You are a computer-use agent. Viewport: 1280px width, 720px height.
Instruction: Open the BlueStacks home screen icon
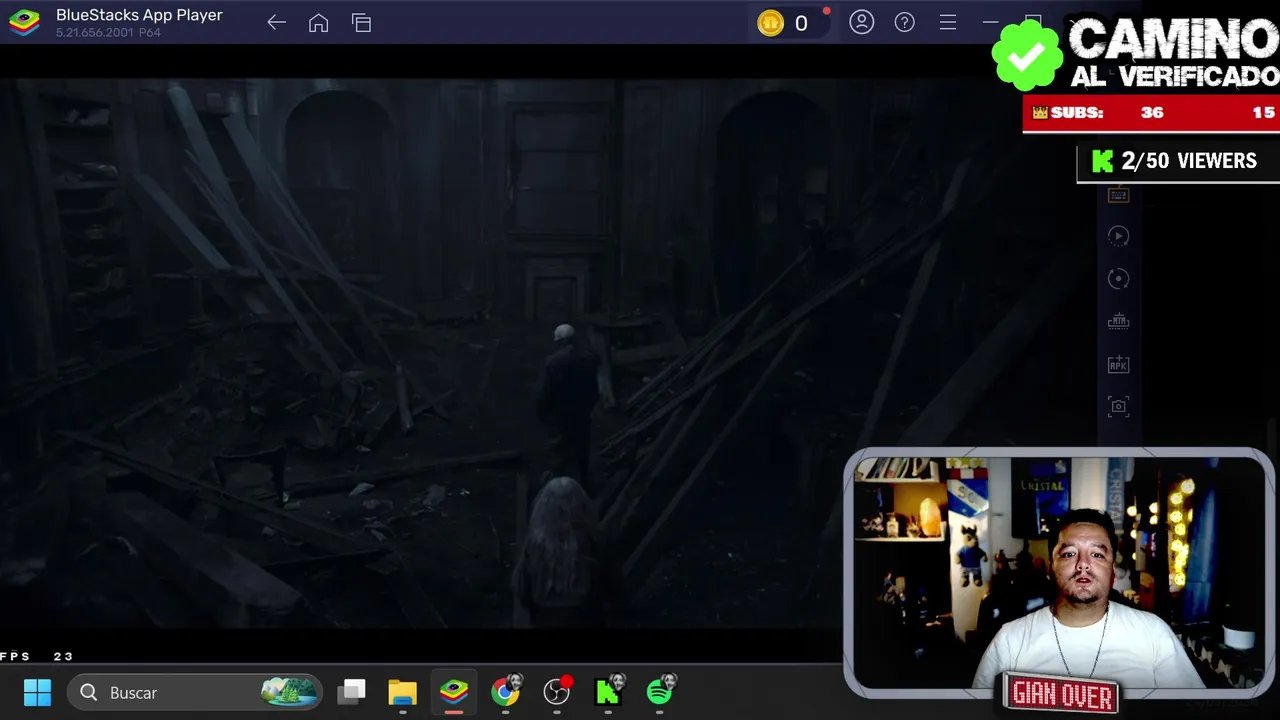318,23
